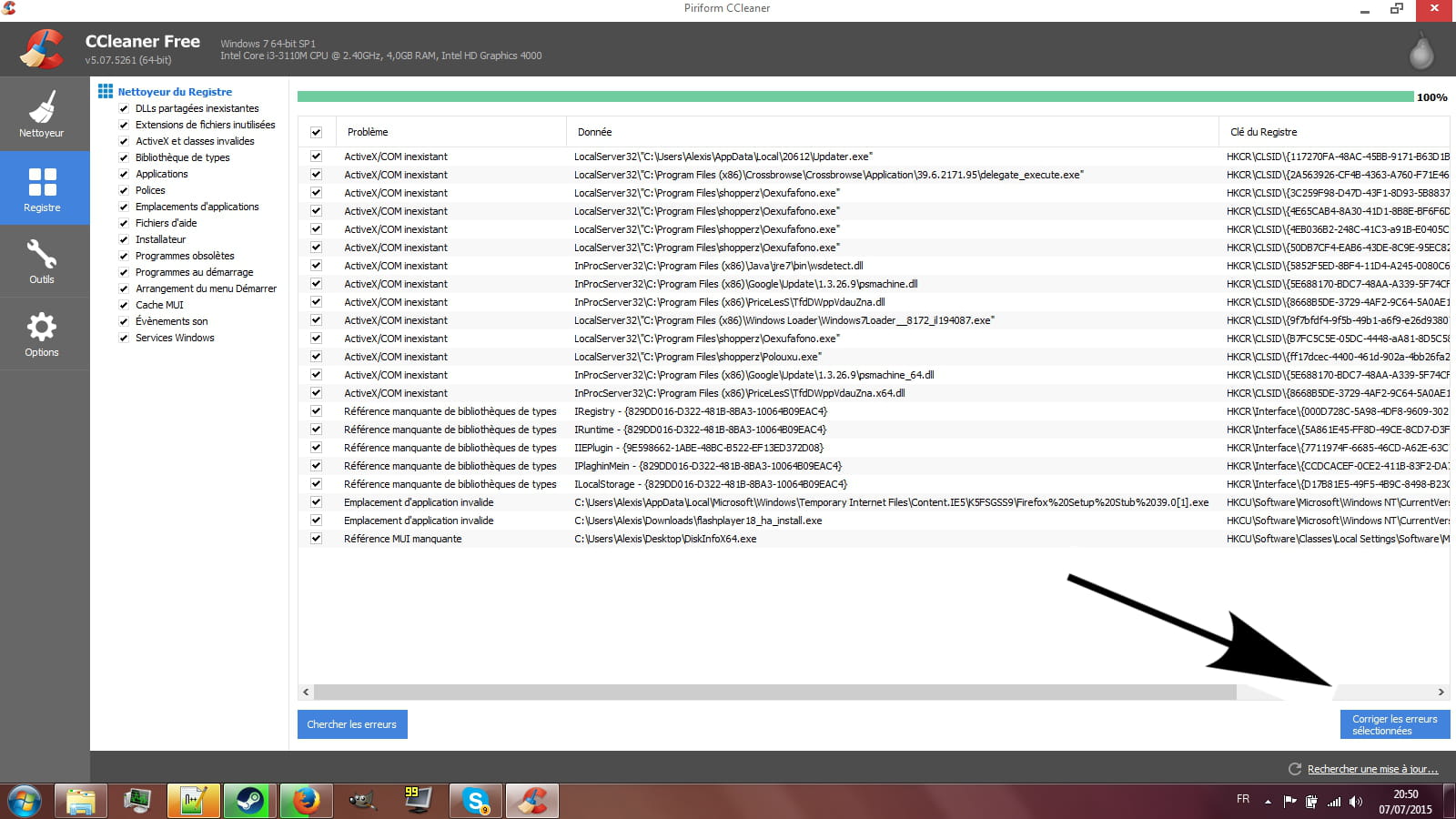Click Chercher les erreurs button
The image size is (1456, 819).
coord(352,724)
